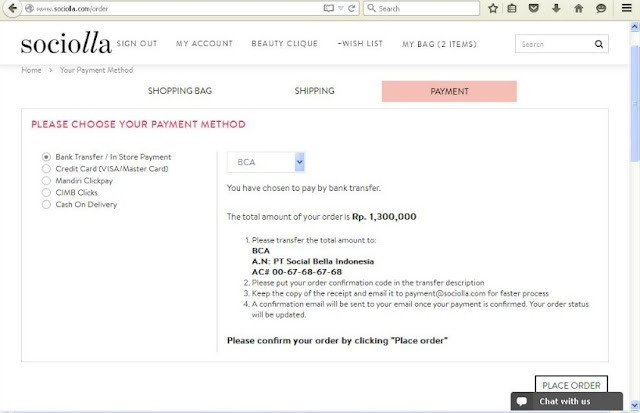This screenshot has width=640, height=413.
Task: Open the SHOPPING BAG step tab
Action: pyautogui.click(x=180, y=91)
